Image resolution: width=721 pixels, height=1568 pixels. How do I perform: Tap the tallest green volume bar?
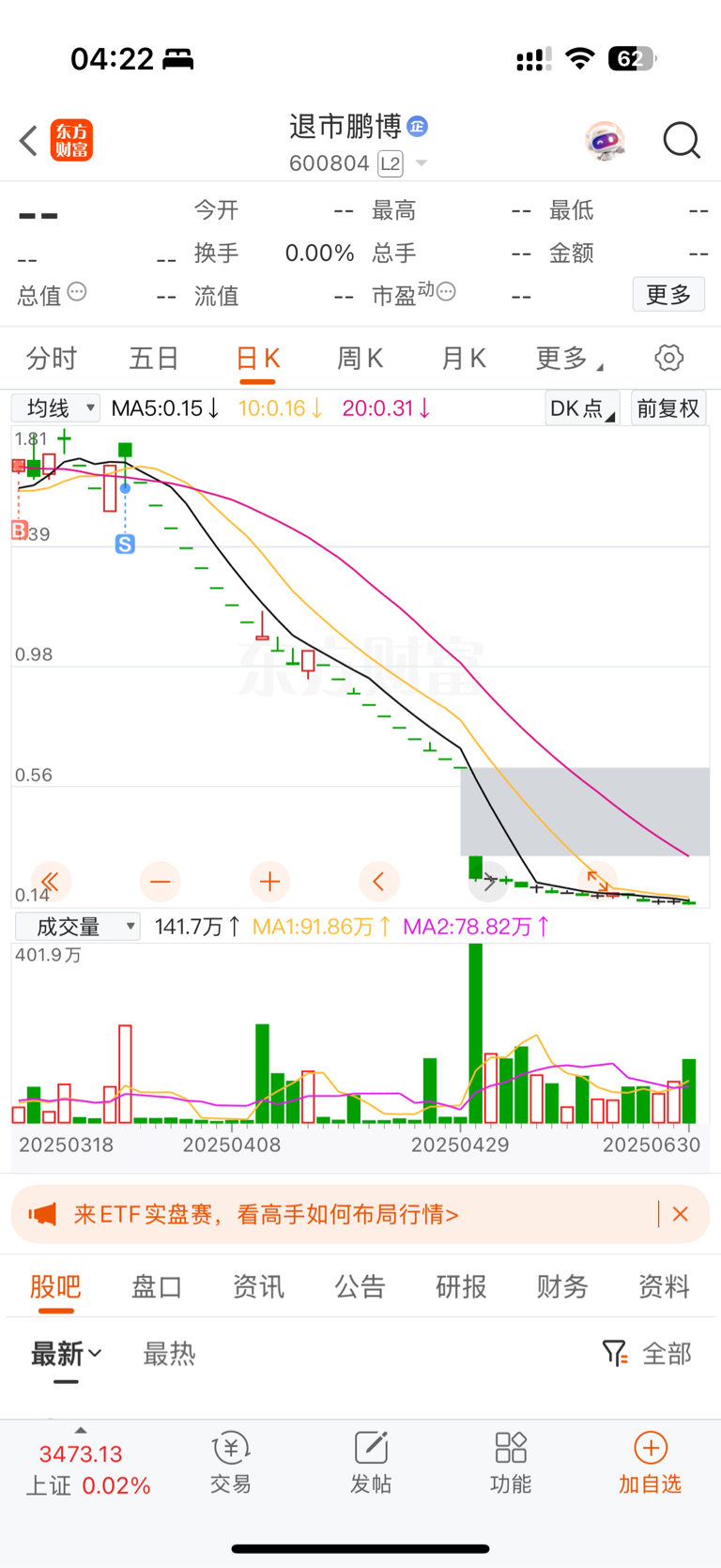476,1034
